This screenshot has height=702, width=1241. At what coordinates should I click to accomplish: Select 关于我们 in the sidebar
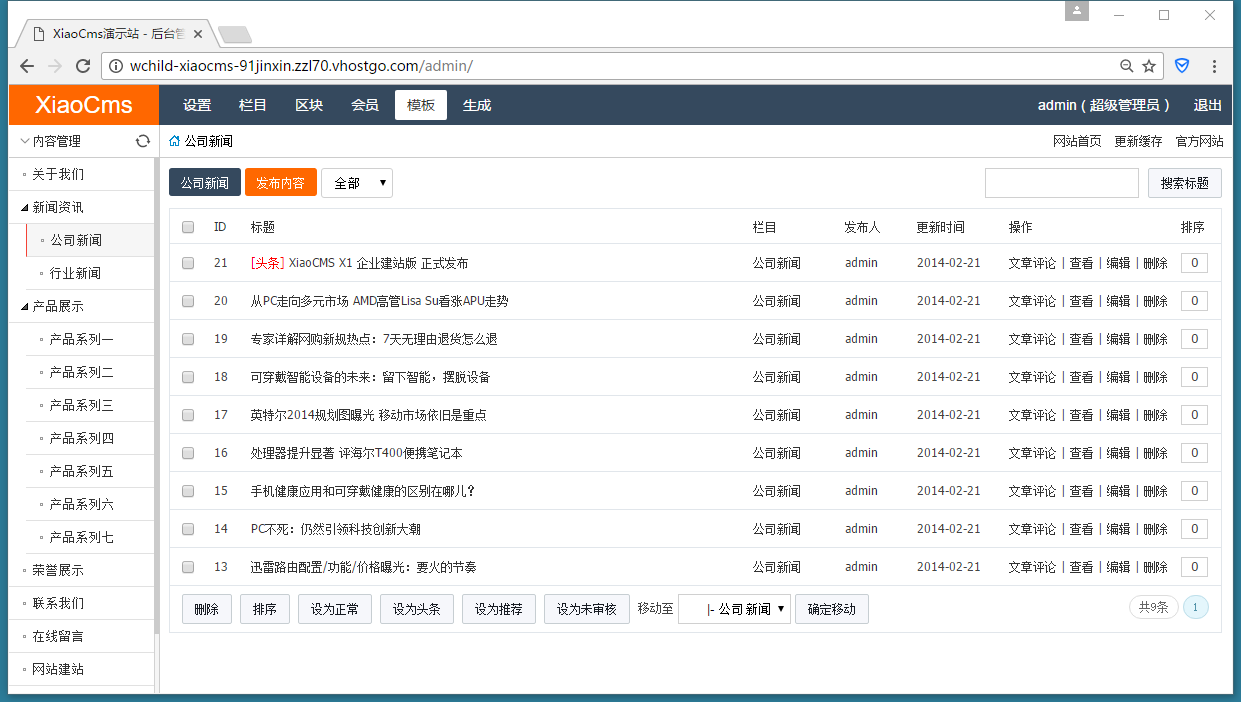[58, 174]
